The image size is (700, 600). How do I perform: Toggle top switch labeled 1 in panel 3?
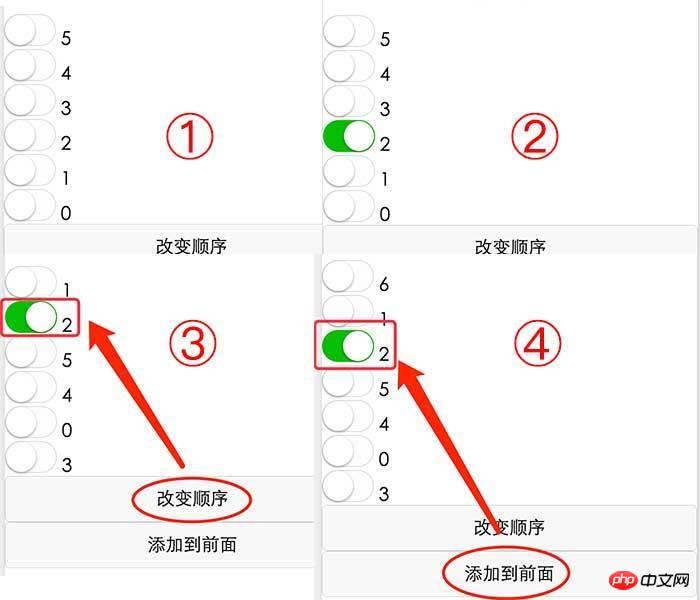(x=31, y=282)
